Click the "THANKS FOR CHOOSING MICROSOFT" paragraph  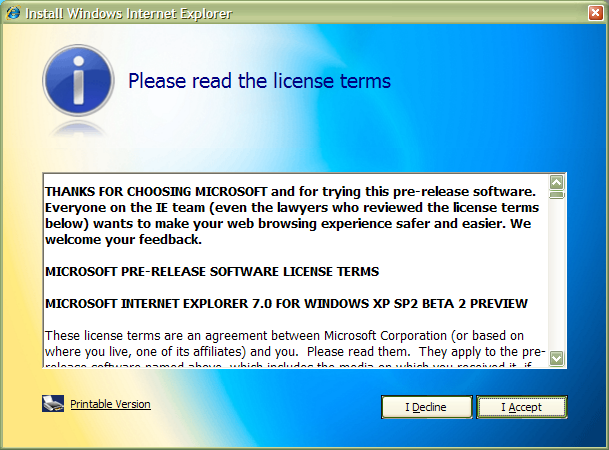coord(292,215)
